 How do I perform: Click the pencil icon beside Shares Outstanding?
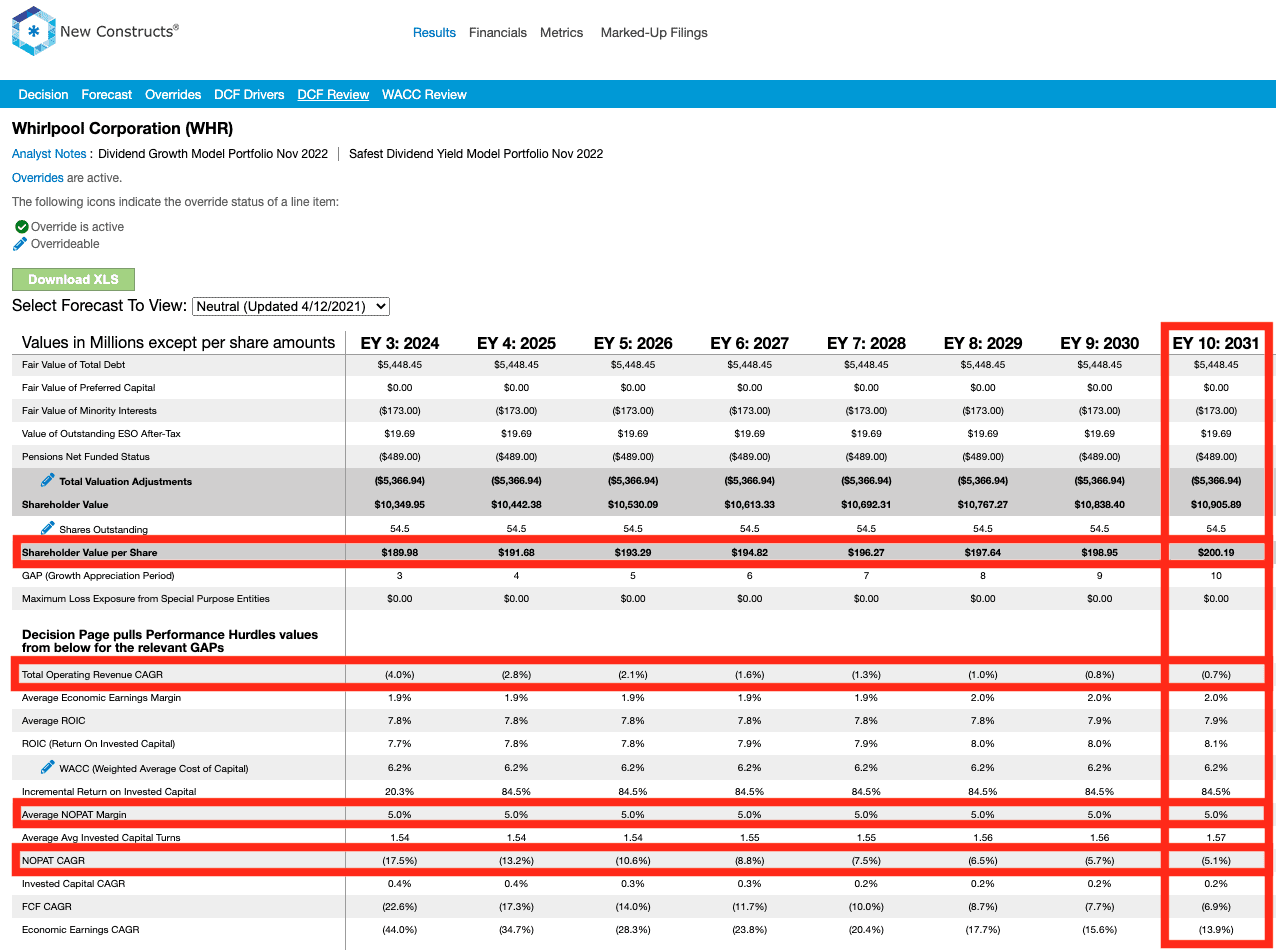(48, 528)
